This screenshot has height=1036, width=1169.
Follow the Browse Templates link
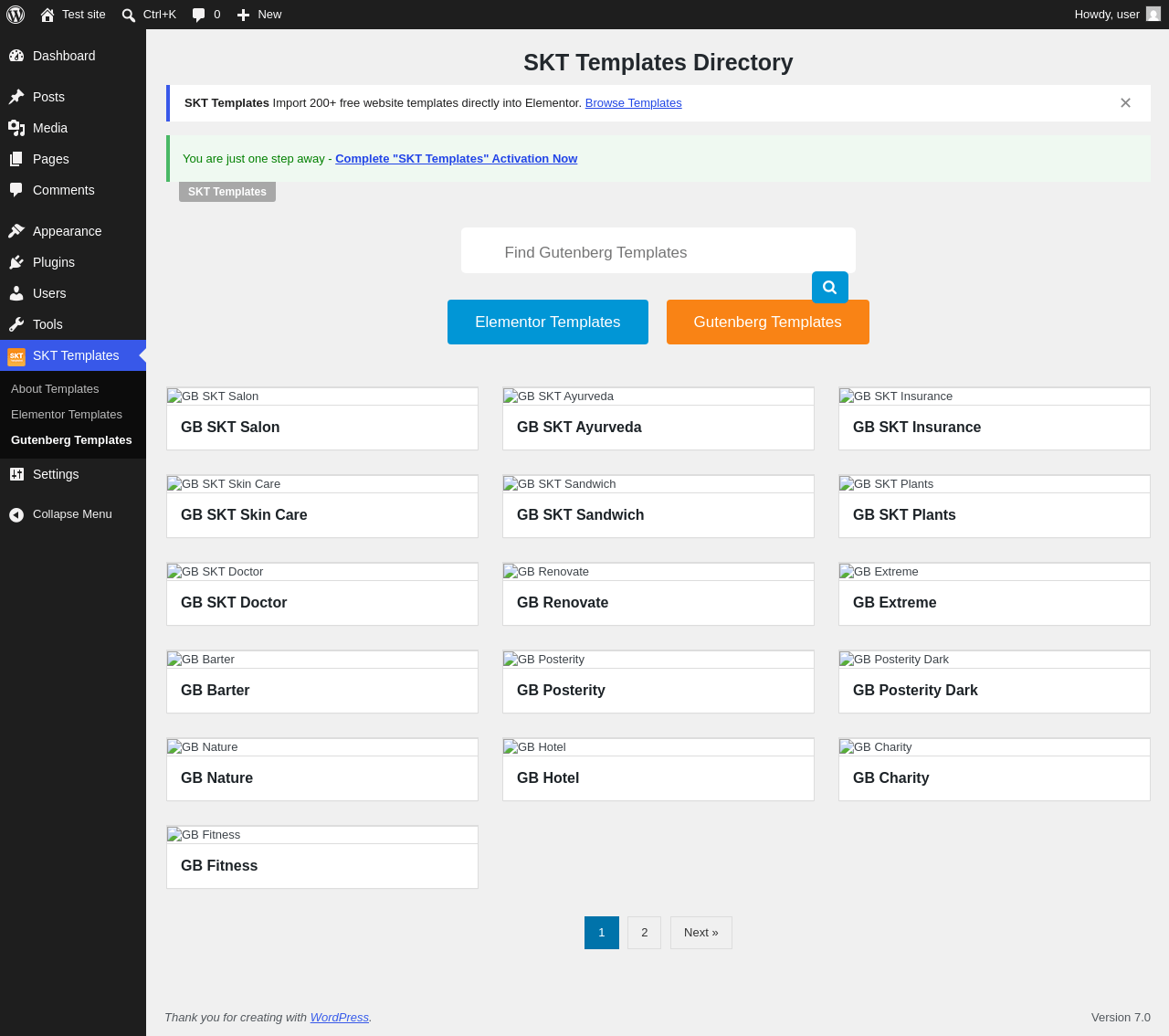point(634,103)
